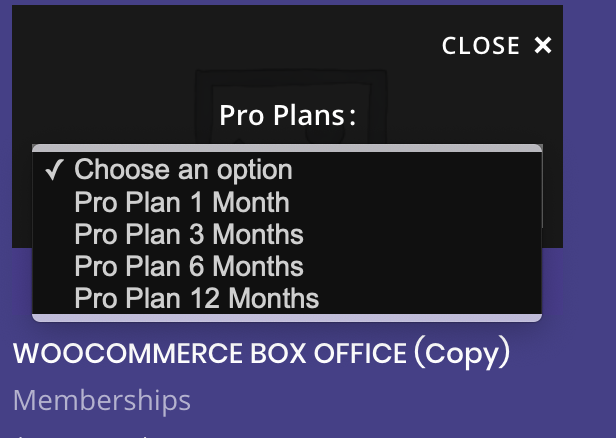Click dropdown list's top gray border
The image size is (616, 438).
point(287,148)
